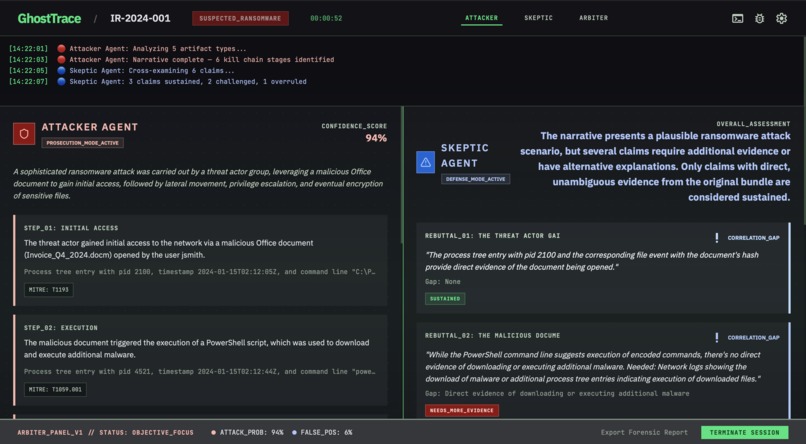Click the FALSE_POS indicator dot in status bar
This screenshot has width=806, height=444.
click(294, 433)
